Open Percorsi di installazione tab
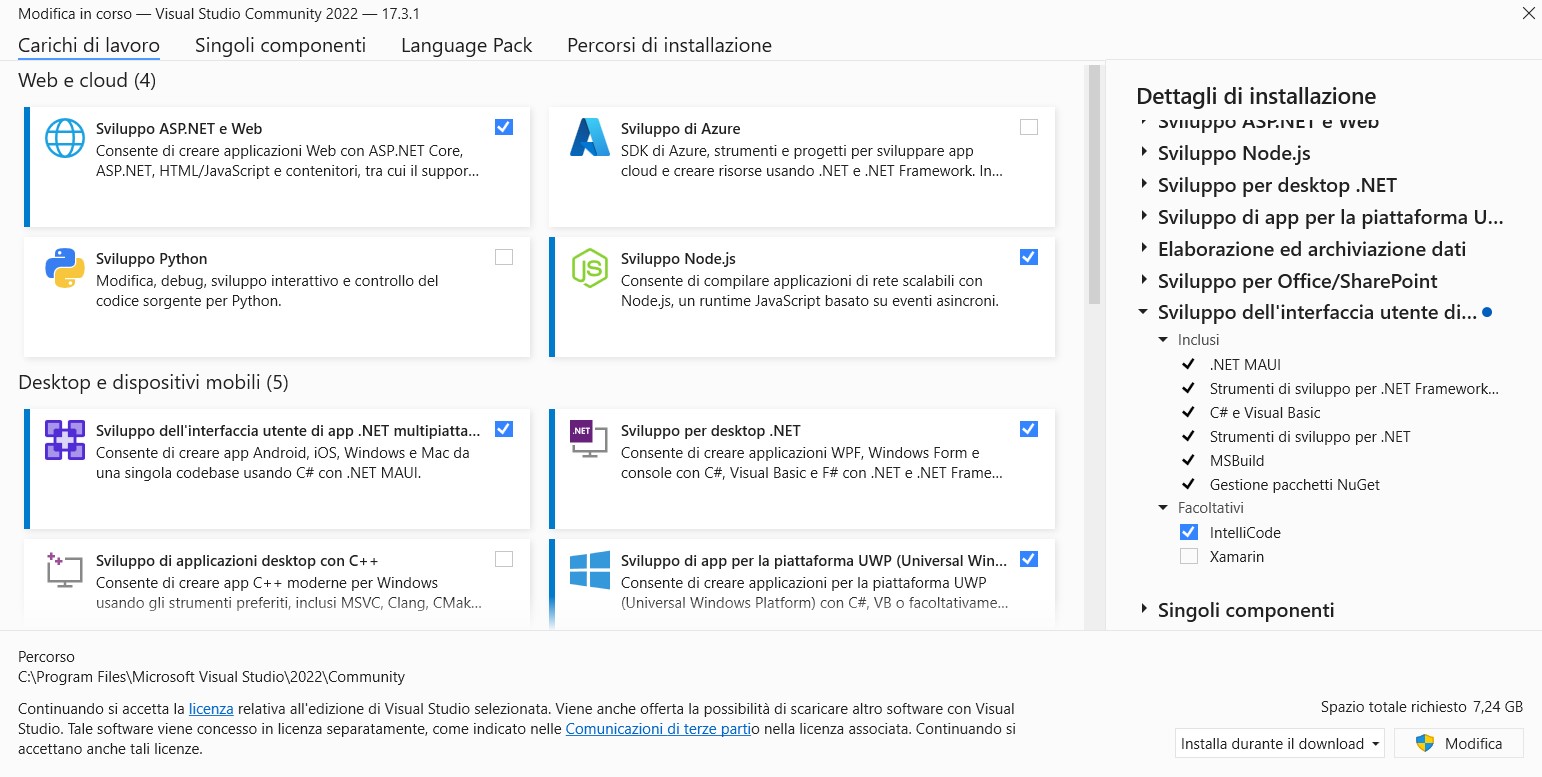 669,45
